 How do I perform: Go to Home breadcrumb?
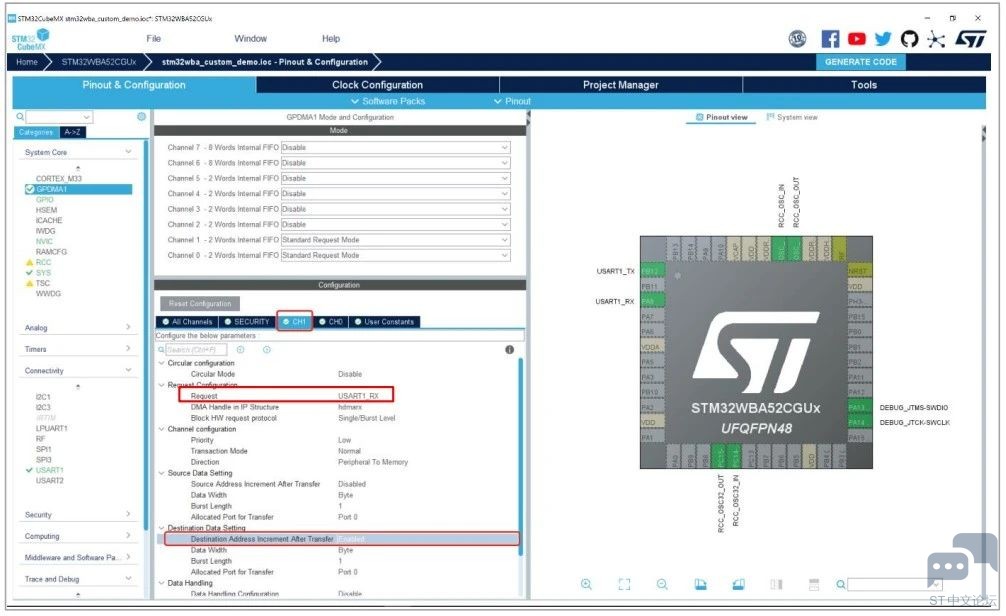[27, 62]
